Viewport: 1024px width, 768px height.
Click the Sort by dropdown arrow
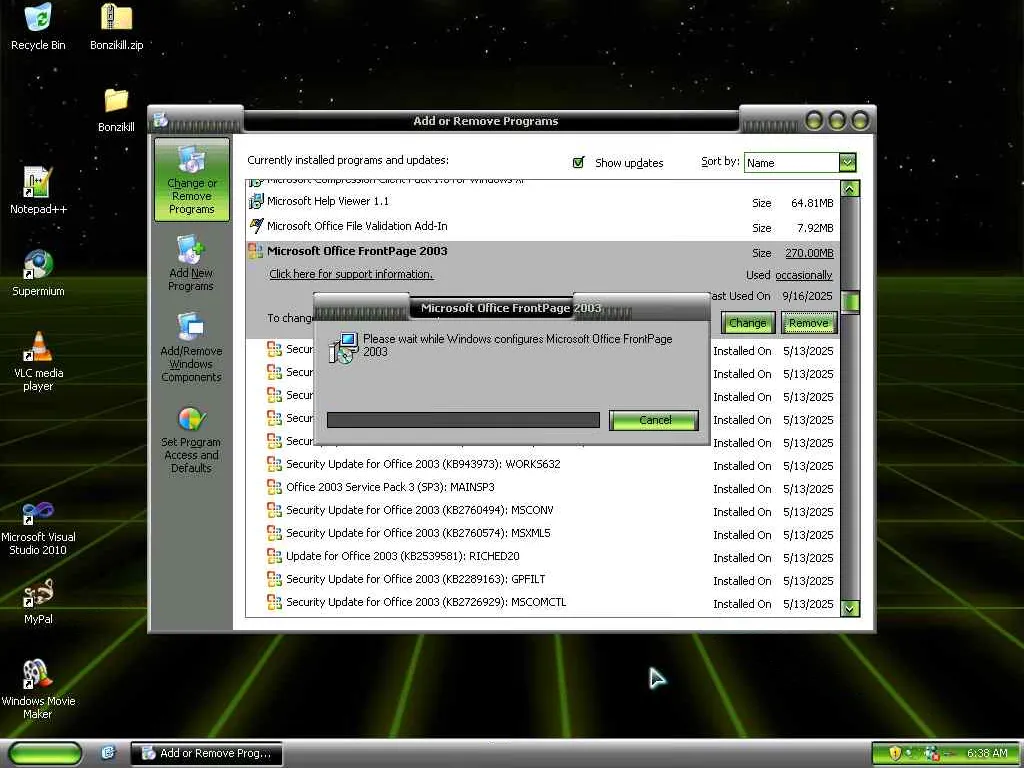[x=847, y=163]
